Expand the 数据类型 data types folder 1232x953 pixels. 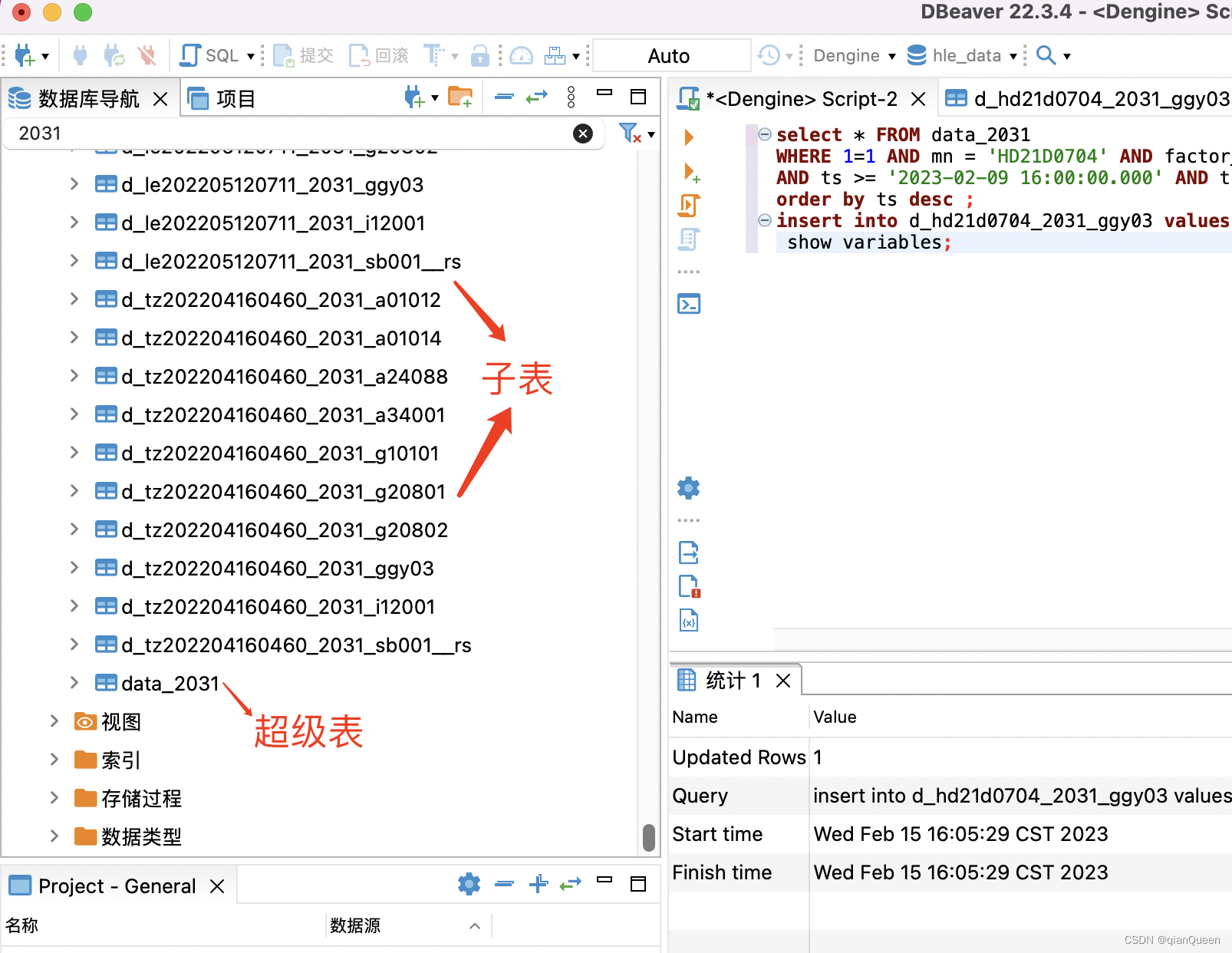coord(54,836)
